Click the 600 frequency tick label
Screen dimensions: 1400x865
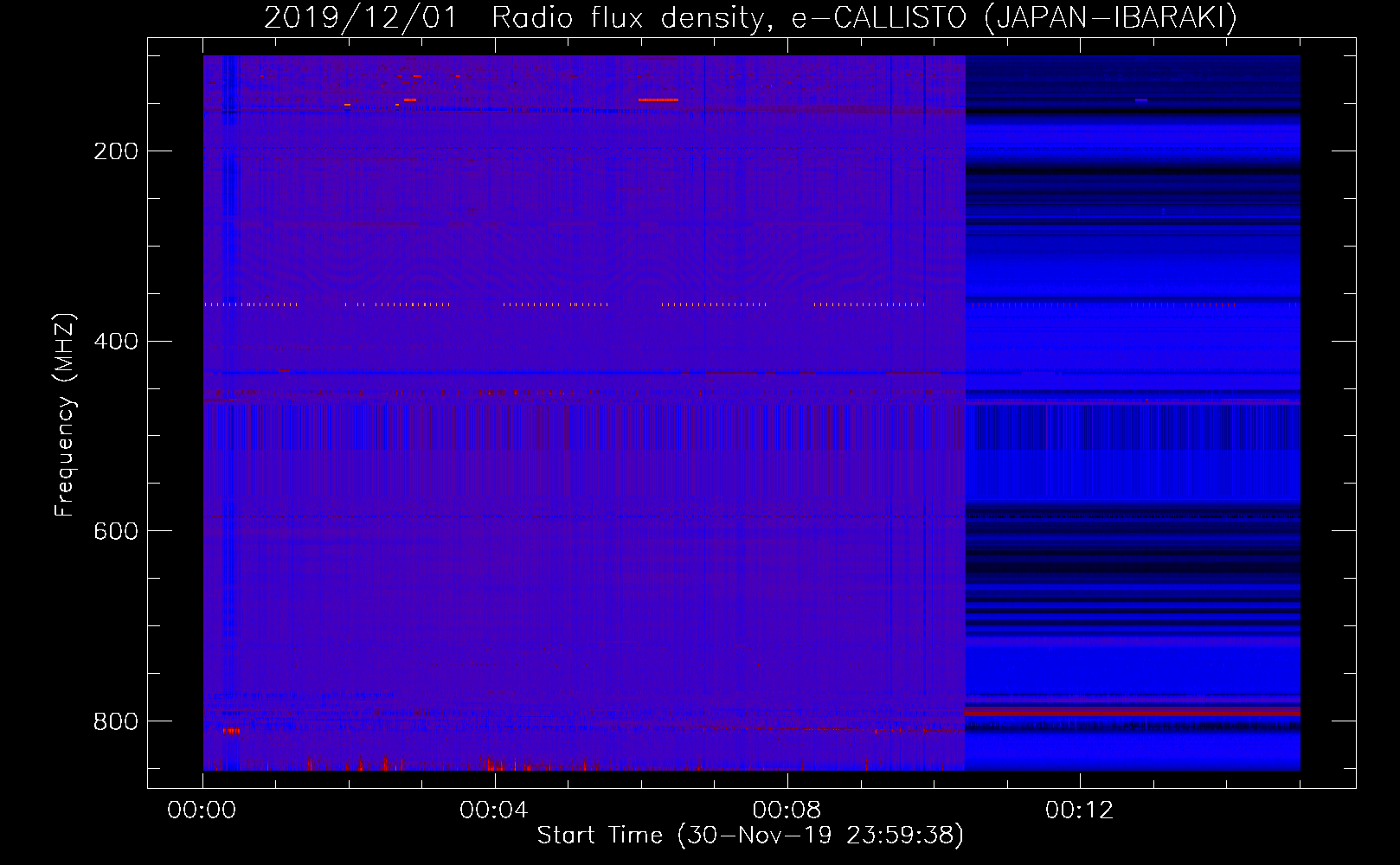116,531
